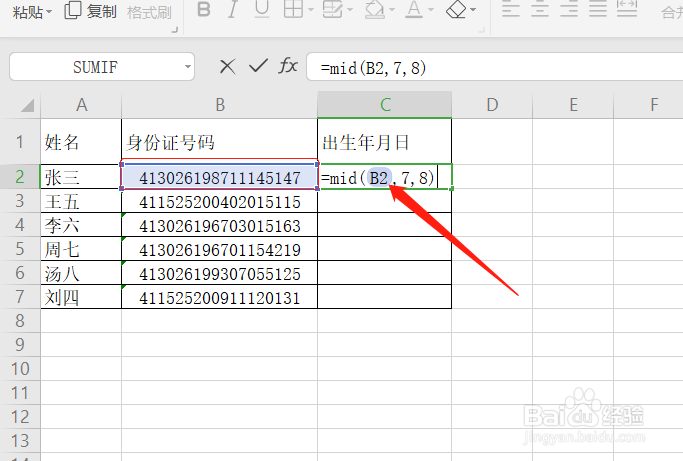Click the cell style brush icon
This screenshot has width=683, height=461.
[x=332, y=9]
